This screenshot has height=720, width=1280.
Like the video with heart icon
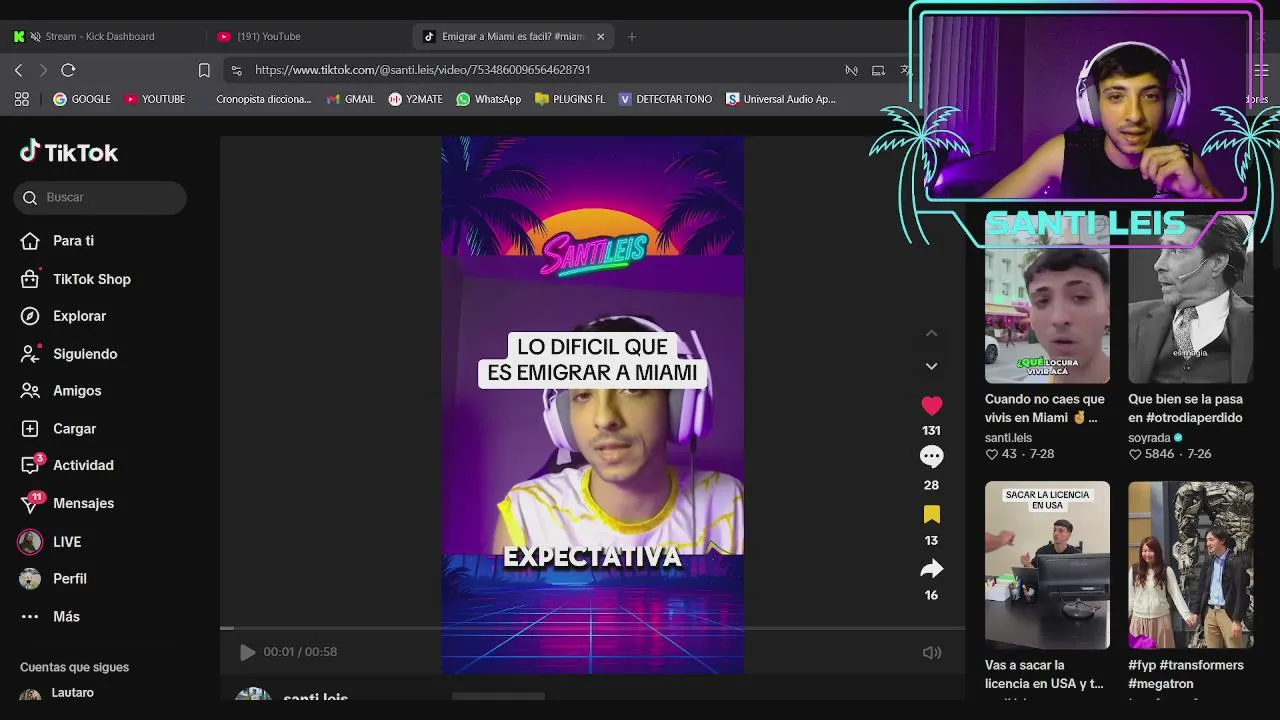pos(931,405)
